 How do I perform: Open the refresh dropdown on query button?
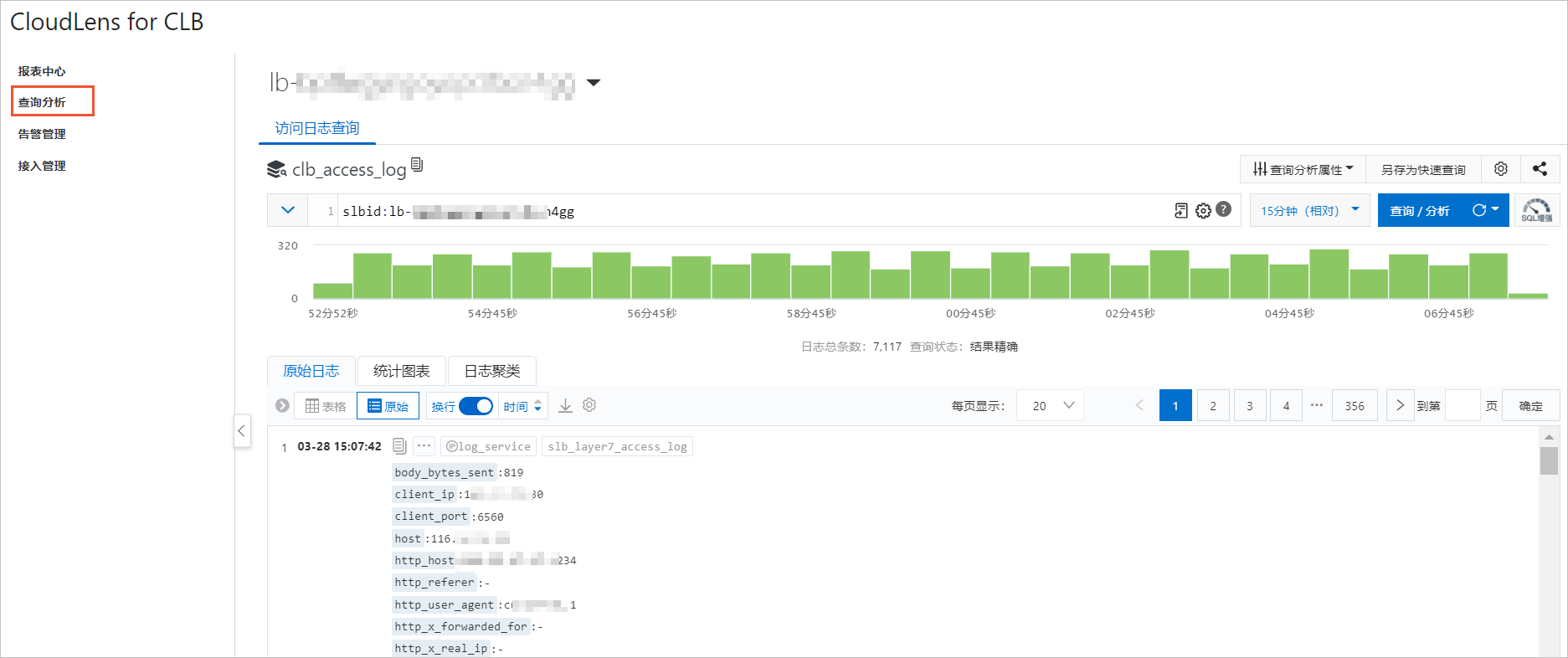pyautogui.click(x=1486, y=210)
